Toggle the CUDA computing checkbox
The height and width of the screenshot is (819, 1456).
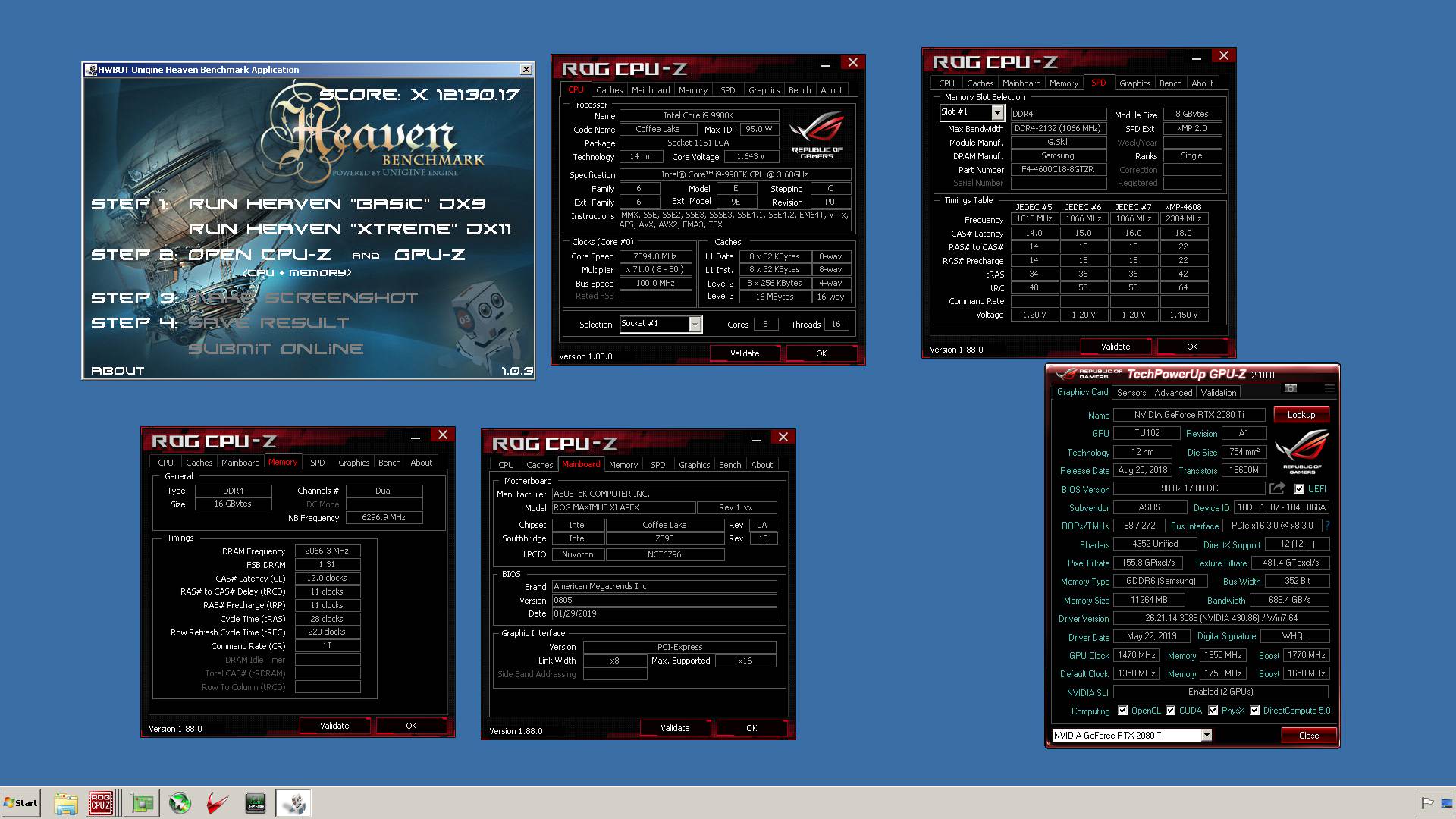1170,711
